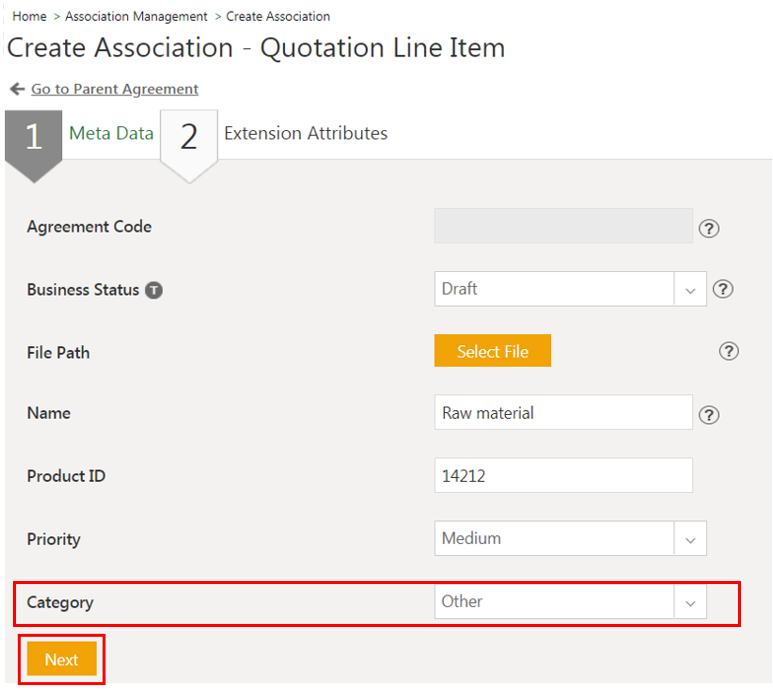Expand the Category dropdown showing Other
The image size is (773, 691).
click(x=689, y=602)
